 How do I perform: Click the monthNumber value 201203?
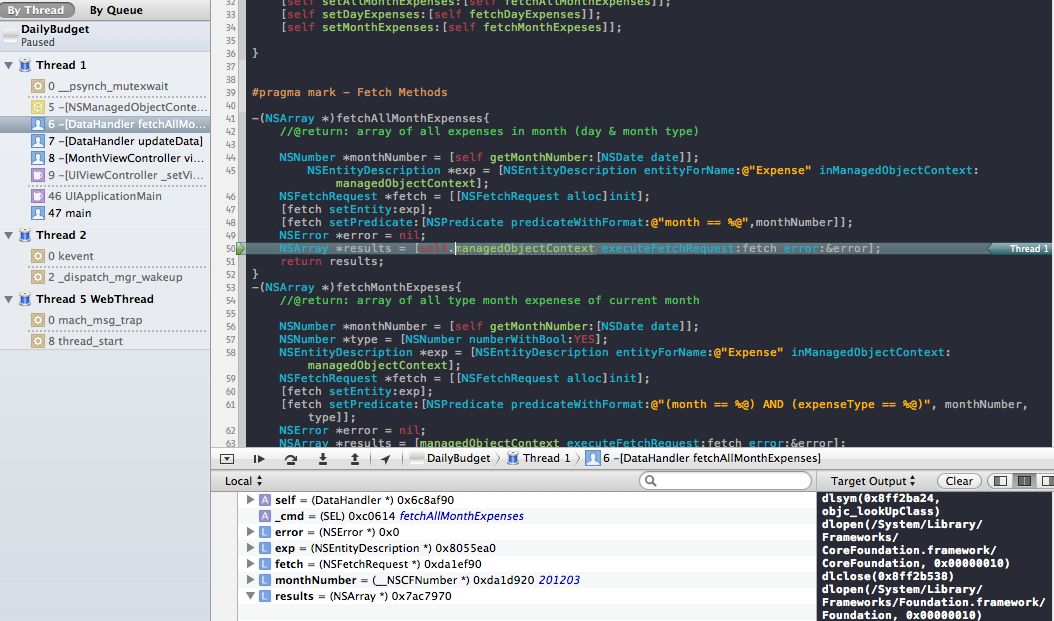559,580
